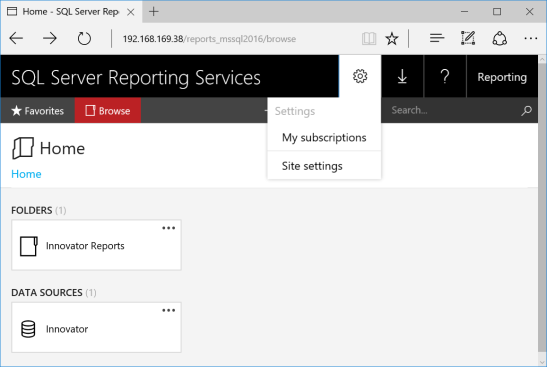Go back in the browser

[16, 38]
